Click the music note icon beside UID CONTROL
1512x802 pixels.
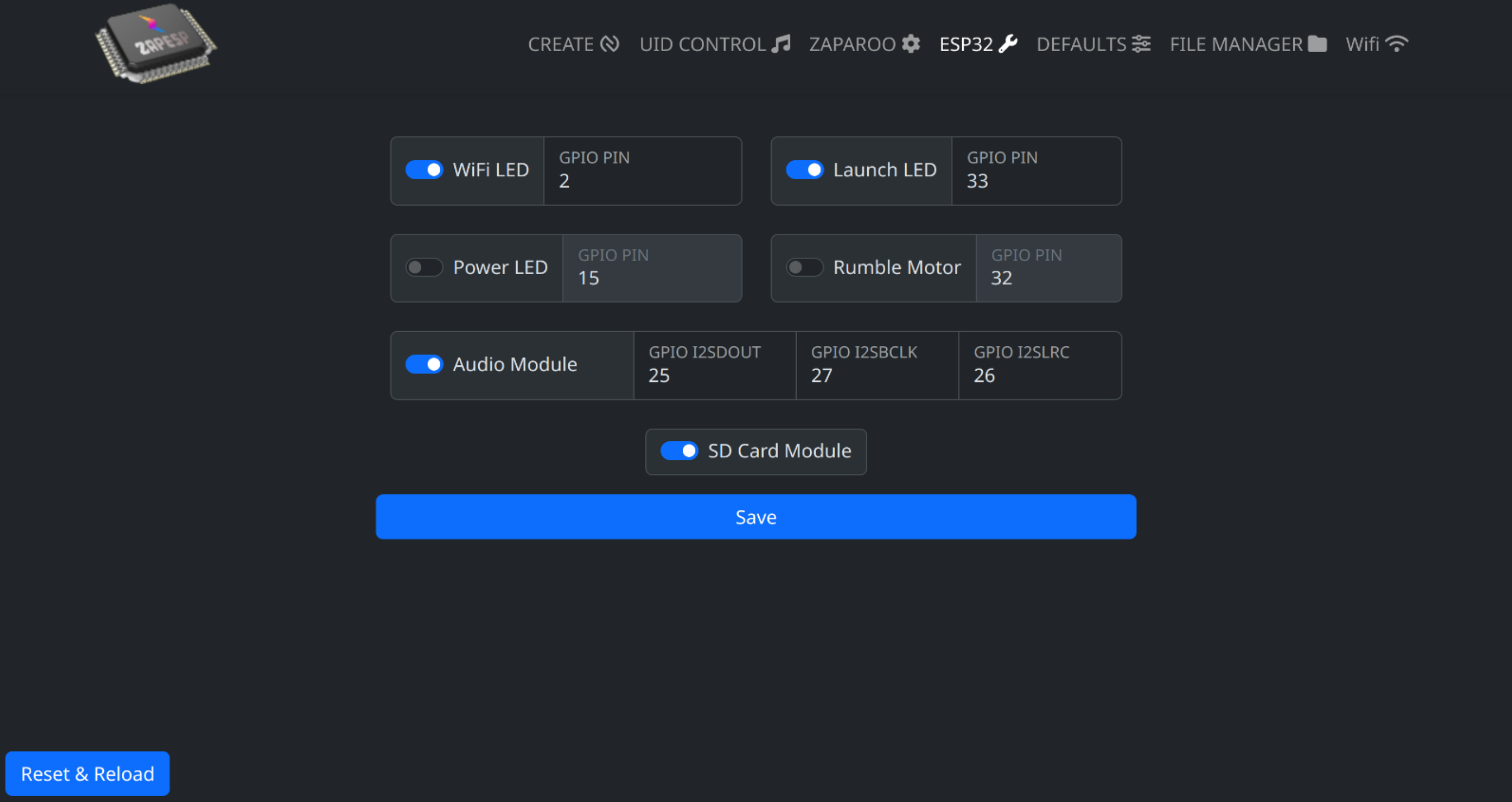click(x=781, y=43)
